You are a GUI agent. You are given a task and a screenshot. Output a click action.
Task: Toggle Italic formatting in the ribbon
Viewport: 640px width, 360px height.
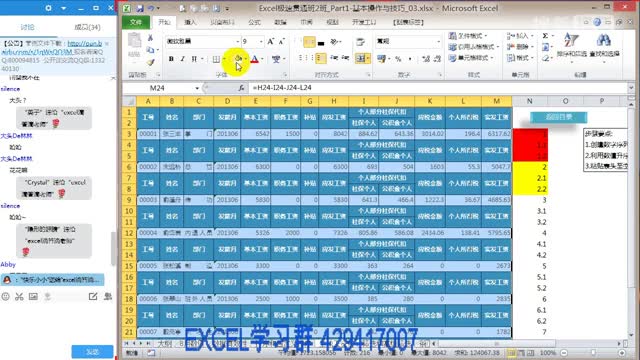pos(182,59)
